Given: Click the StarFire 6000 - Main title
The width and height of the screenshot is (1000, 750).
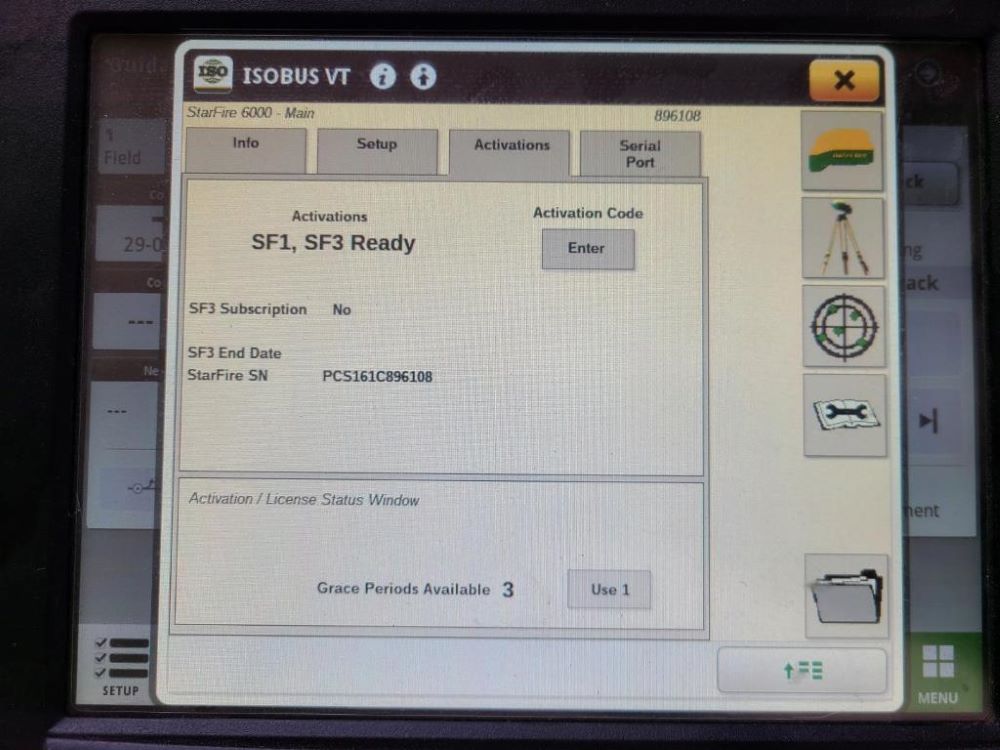Looking at the screenshot, I should [251, 113].
